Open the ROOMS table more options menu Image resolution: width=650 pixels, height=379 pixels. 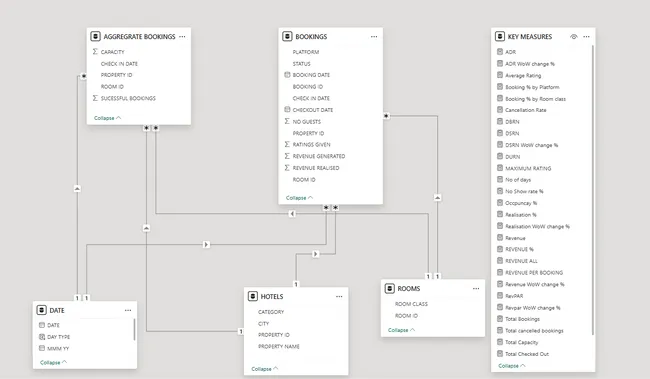(476, 289)
